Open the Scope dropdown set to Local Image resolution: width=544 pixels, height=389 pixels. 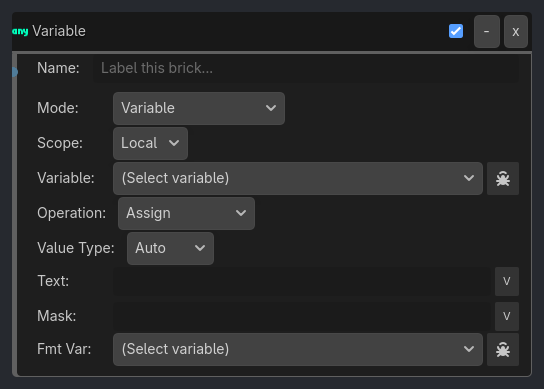click(x=151, y=143)
